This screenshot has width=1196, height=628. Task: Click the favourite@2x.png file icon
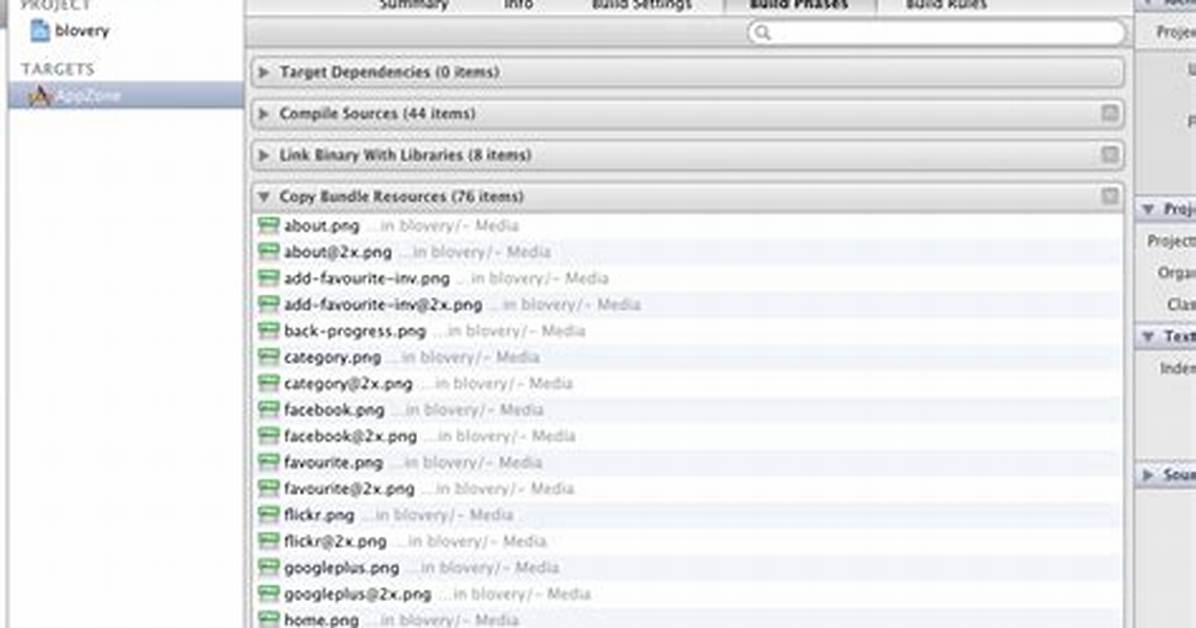click(268, 488)
